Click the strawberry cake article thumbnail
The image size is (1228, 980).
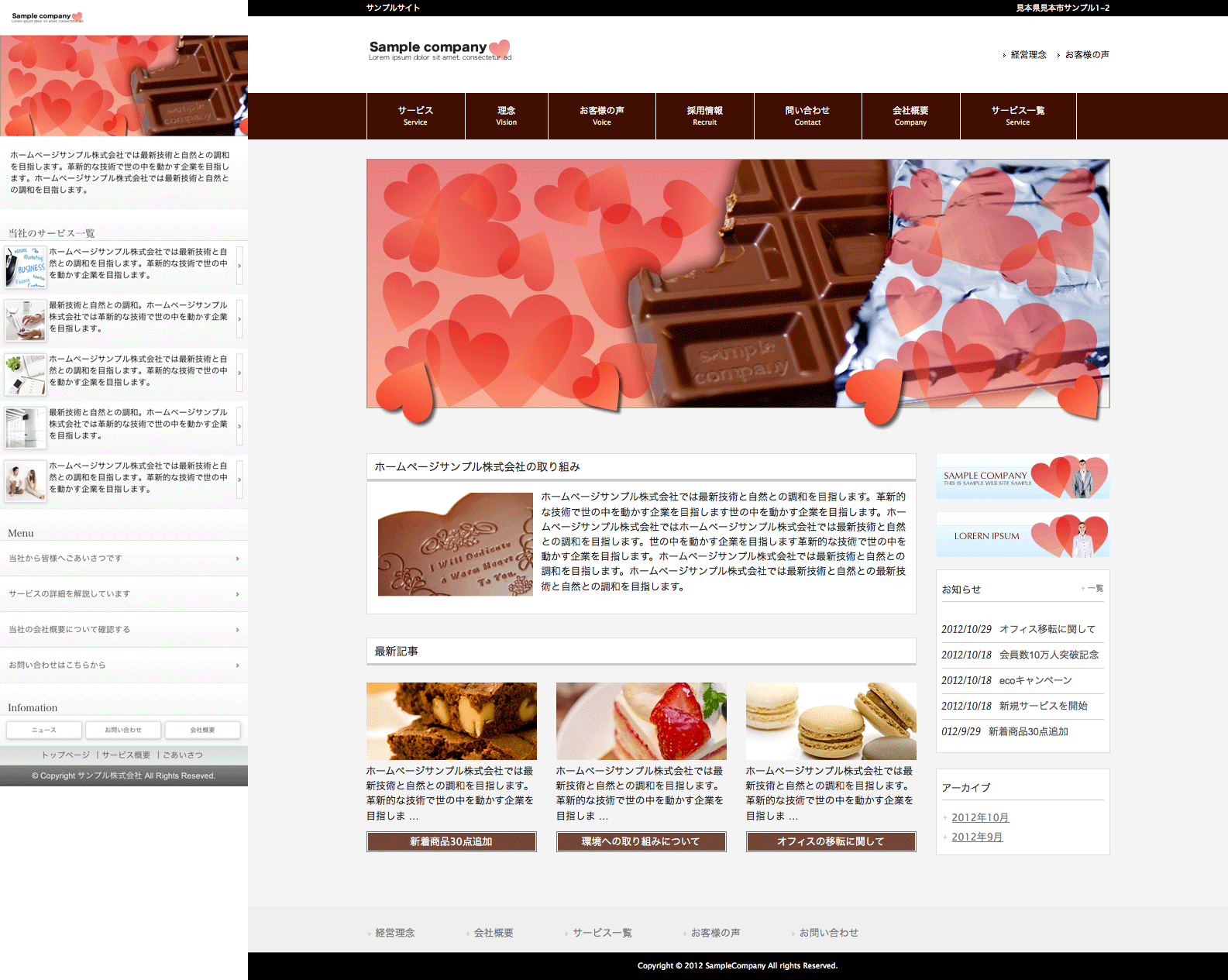click(641, 720)
